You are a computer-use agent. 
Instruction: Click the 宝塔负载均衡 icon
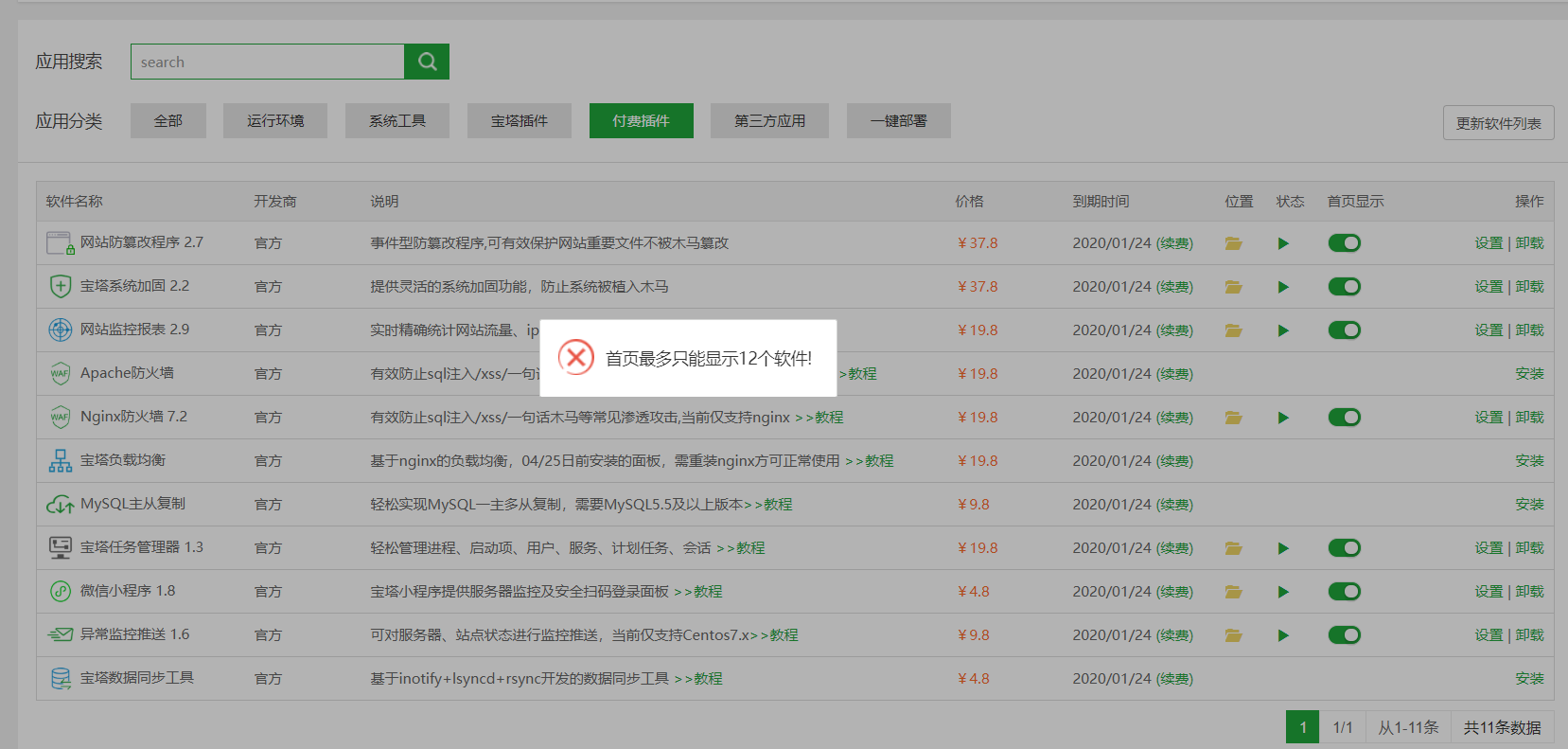(61, 460)
